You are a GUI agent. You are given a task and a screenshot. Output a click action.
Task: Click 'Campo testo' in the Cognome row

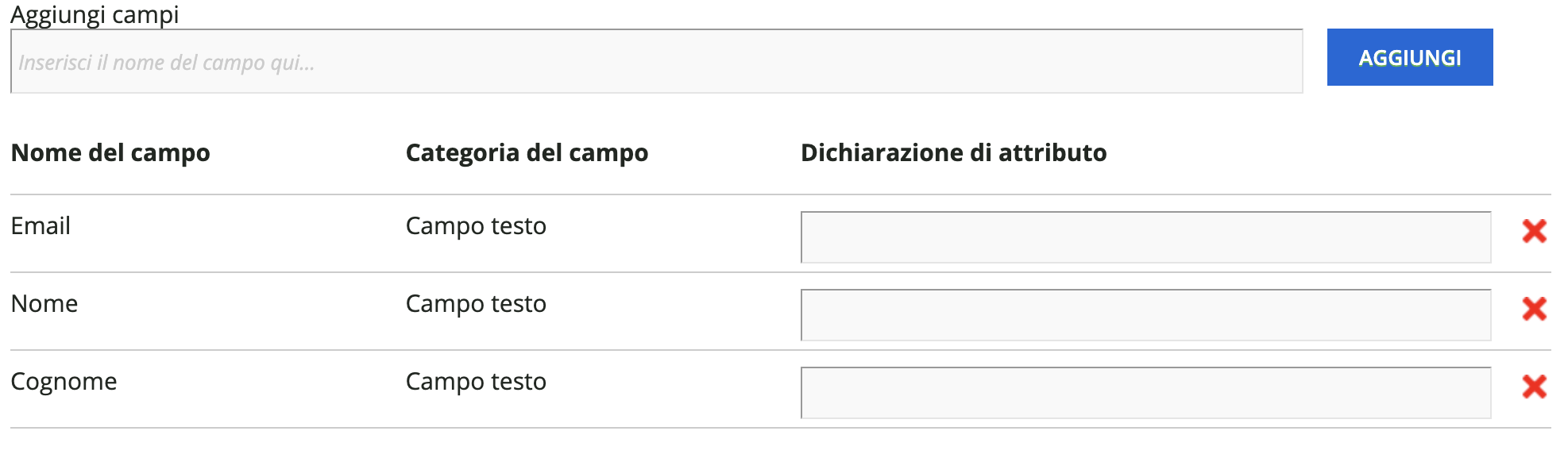coord(476,382)
